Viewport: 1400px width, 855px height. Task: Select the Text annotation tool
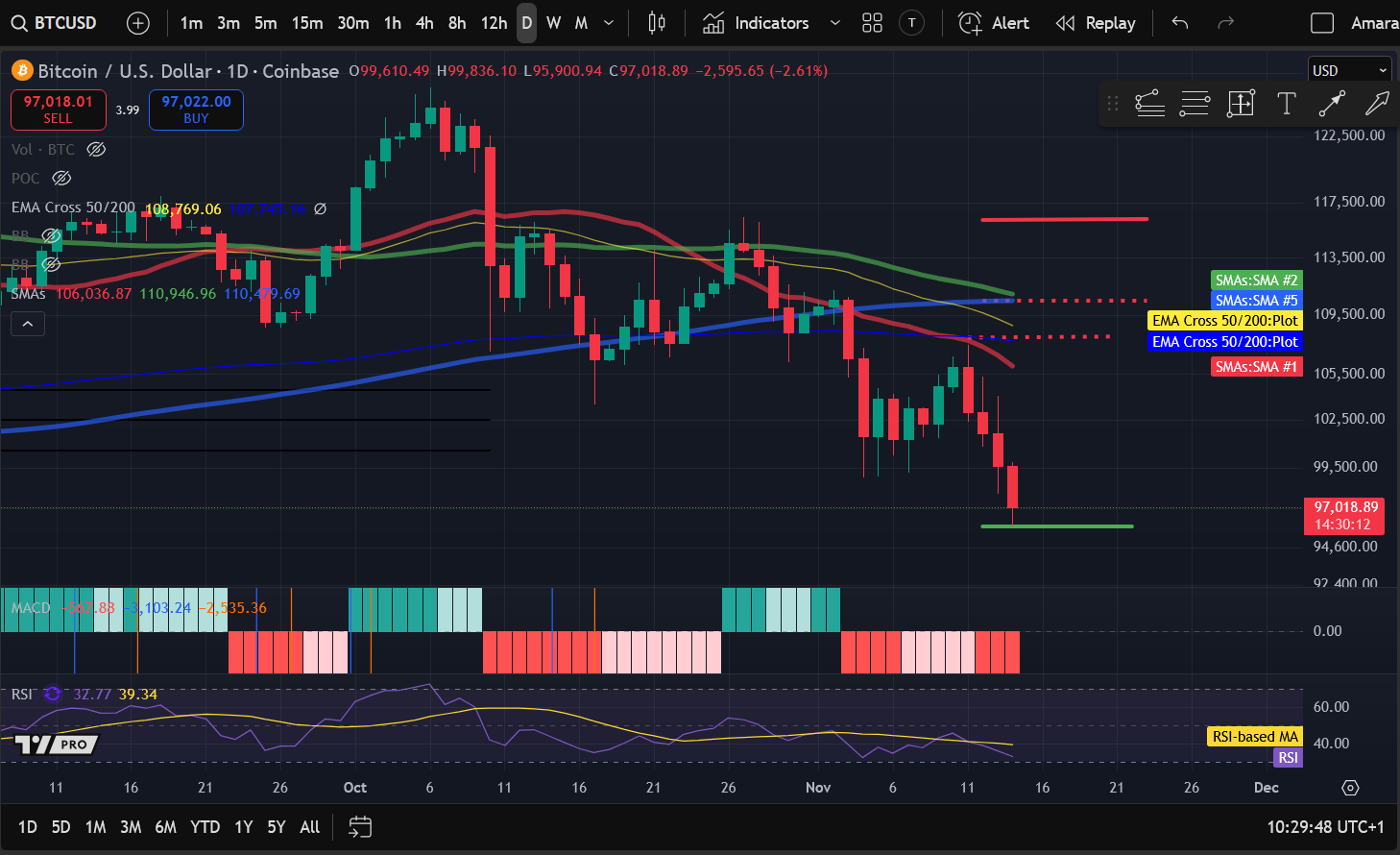tap(1287, 104)
